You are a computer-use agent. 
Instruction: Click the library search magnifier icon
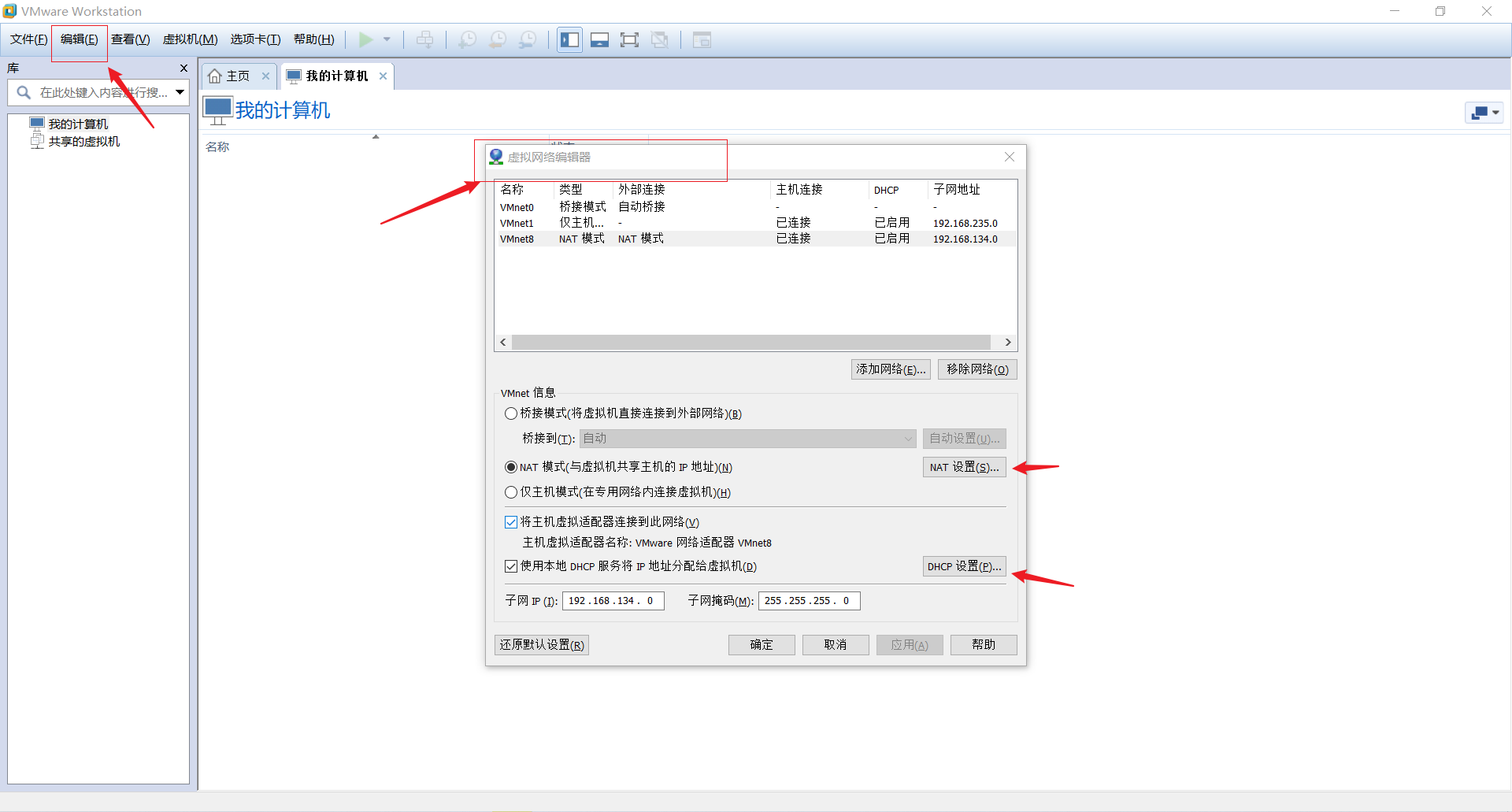point(24,92)
